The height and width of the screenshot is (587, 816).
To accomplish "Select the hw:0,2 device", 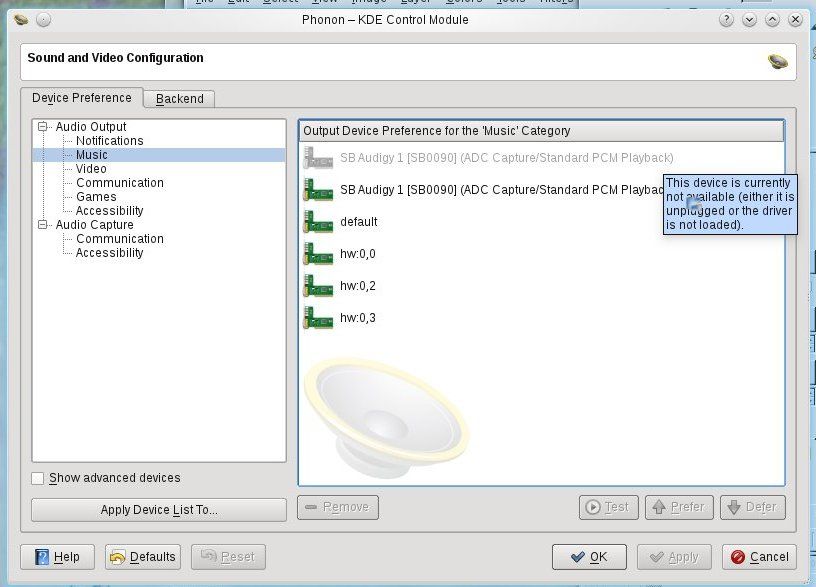I will tap(542, 286).
